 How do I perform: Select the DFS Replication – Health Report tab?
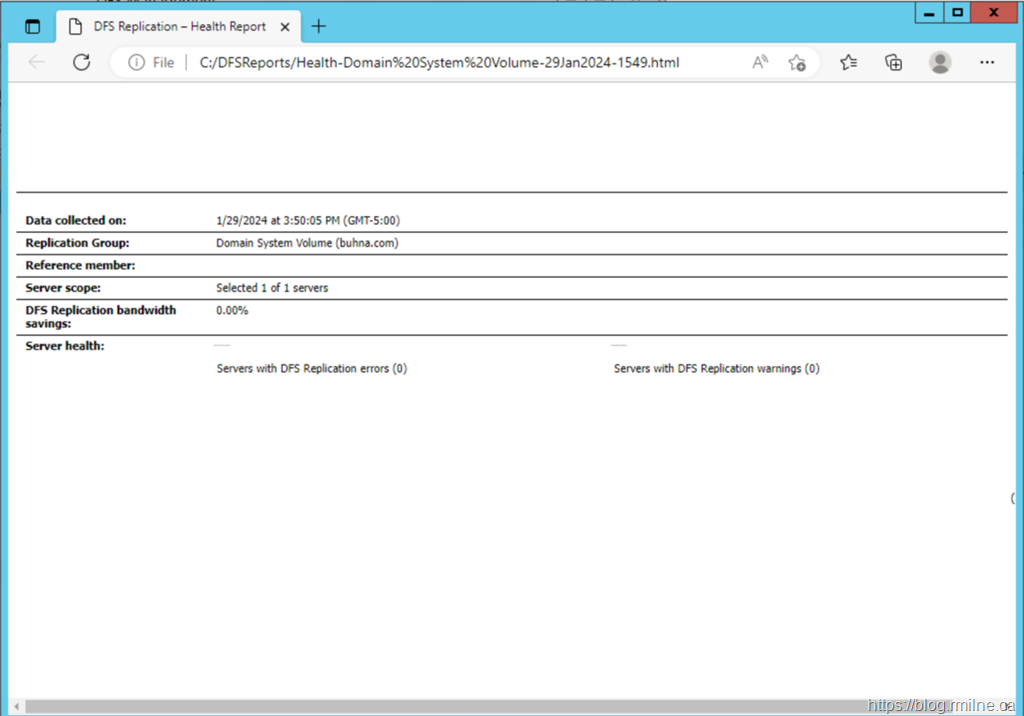178,27
